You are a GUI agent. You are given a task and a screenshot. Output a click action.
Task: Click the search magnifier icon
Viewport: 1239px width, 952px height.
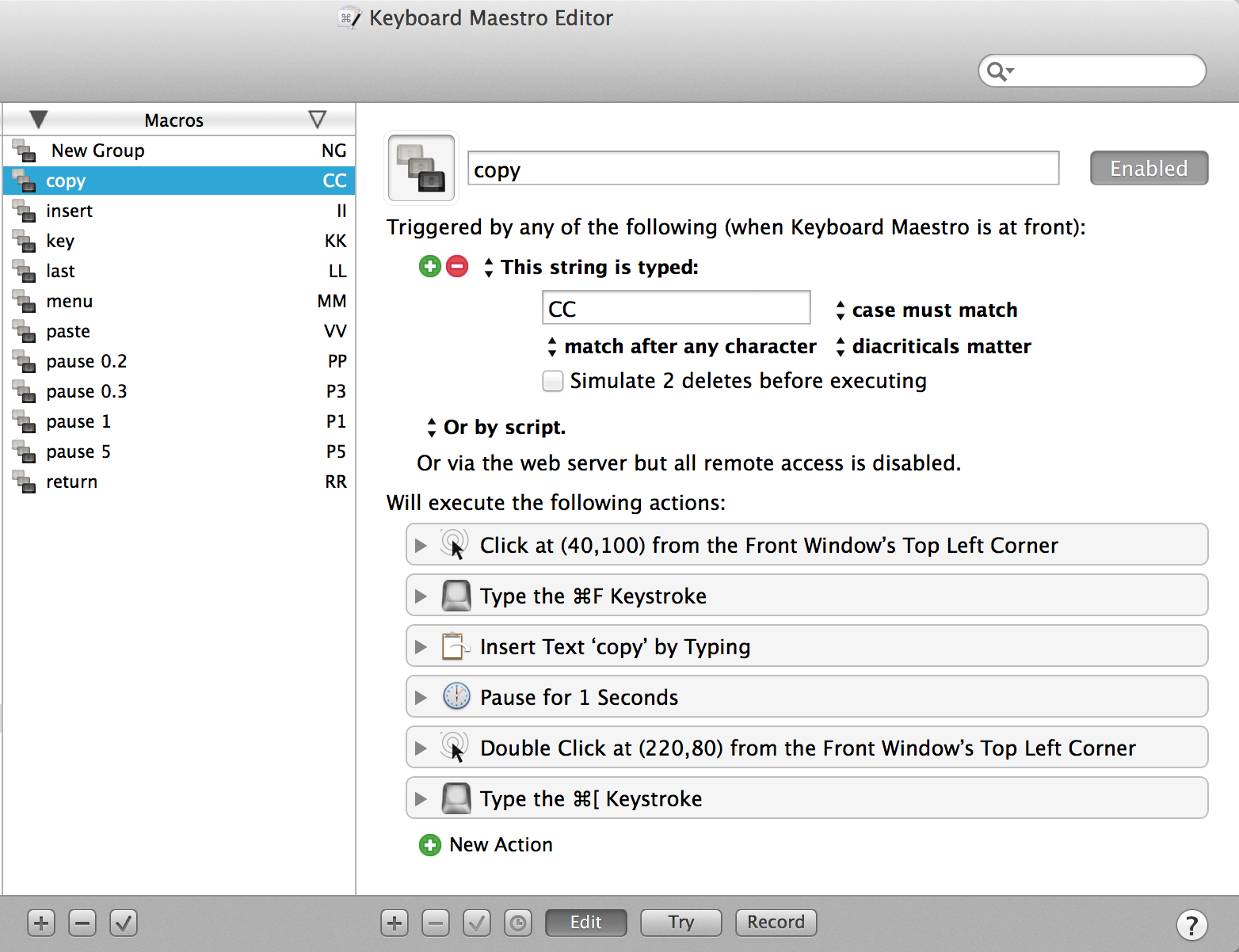coord(1000,71)
